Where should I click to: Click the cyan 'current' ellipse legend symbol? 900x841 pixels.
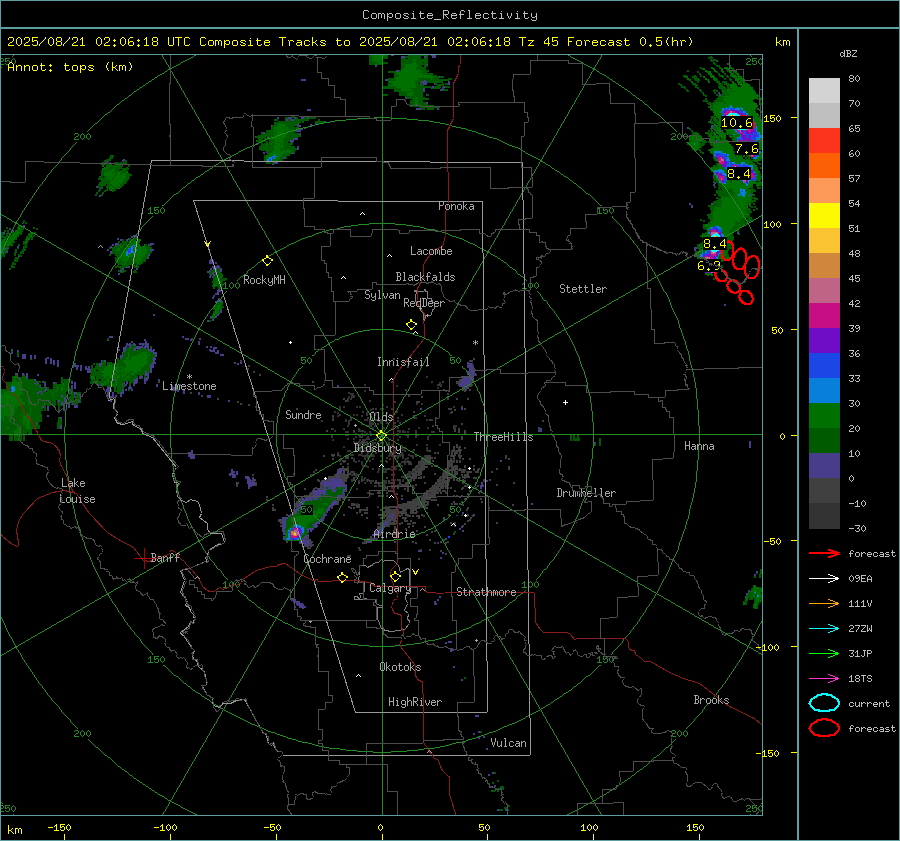coord(824,703)
